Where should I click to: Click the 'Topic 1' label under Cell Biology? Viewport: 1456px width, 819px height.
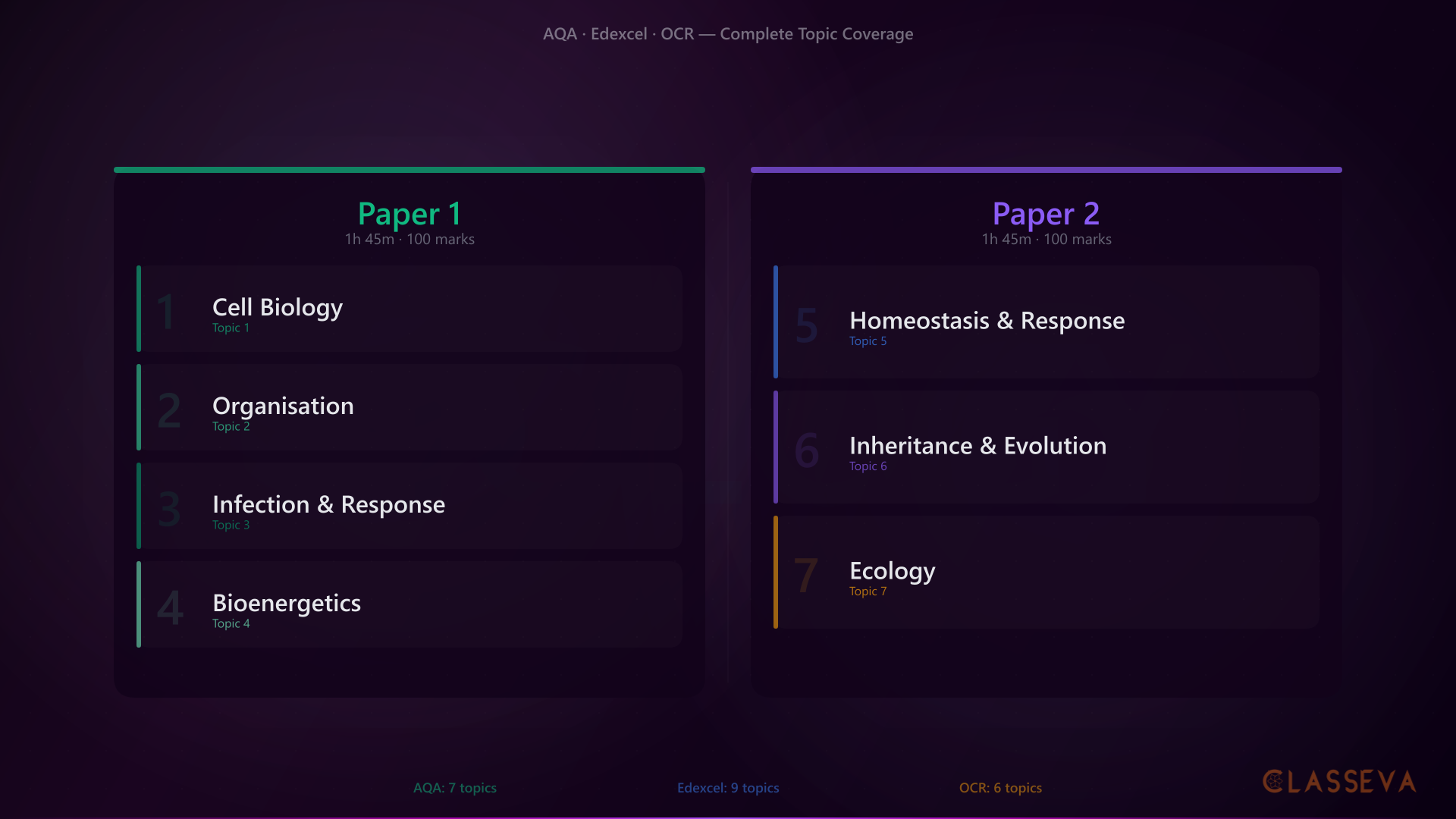[x=231, y=328]
